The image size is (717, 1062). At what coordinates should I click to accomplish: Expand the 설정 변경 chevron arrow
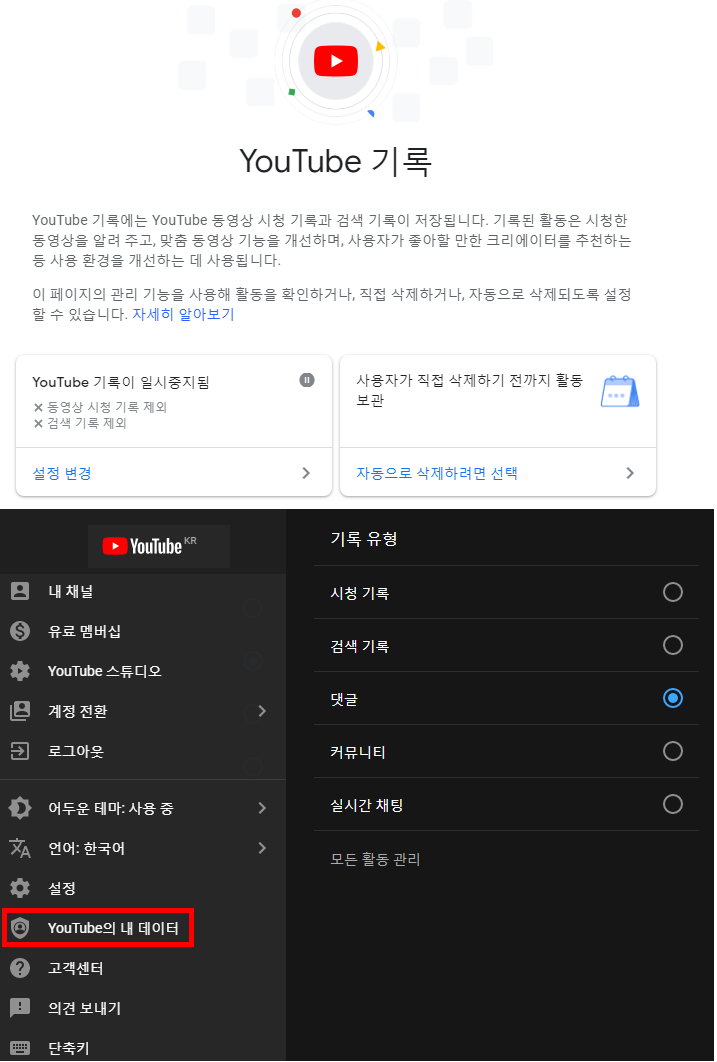click(x=306, y=473)
